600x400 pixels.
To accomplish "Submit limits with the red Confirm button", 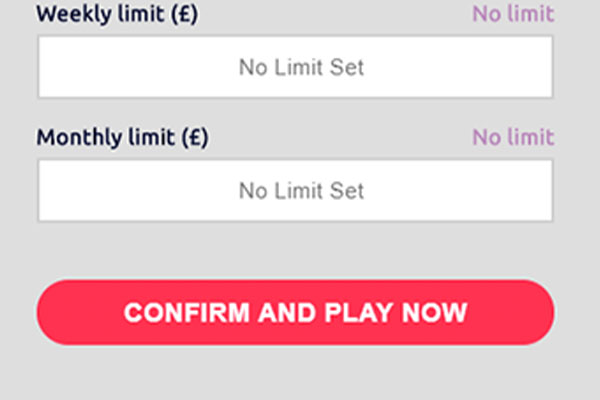I will (295, 312).
